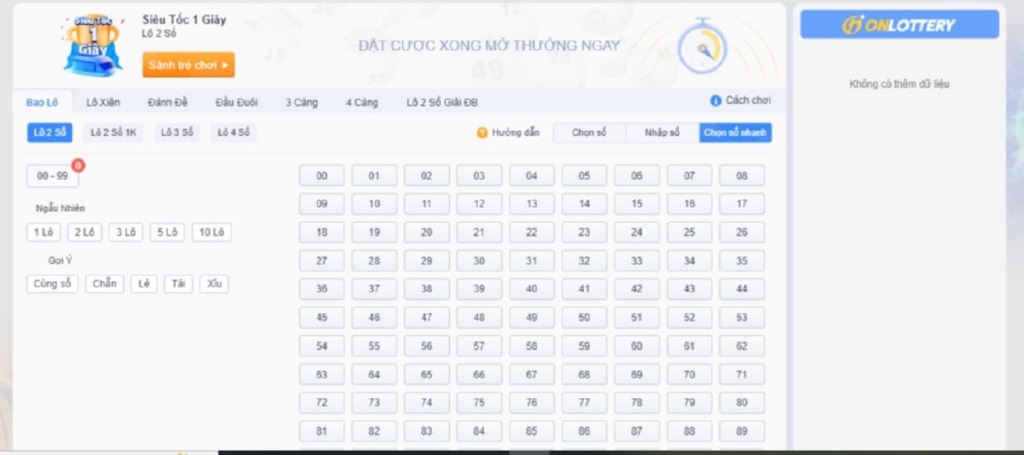Click the Gợi Ý label
1024x455 pixels.
(x=60, y=260)
